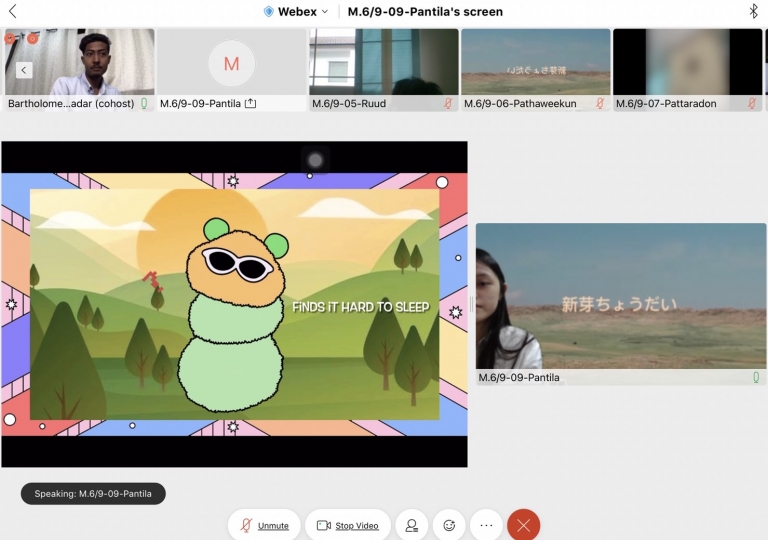Unmute the microphone
768x540 pixels.
tap(264, 525)
